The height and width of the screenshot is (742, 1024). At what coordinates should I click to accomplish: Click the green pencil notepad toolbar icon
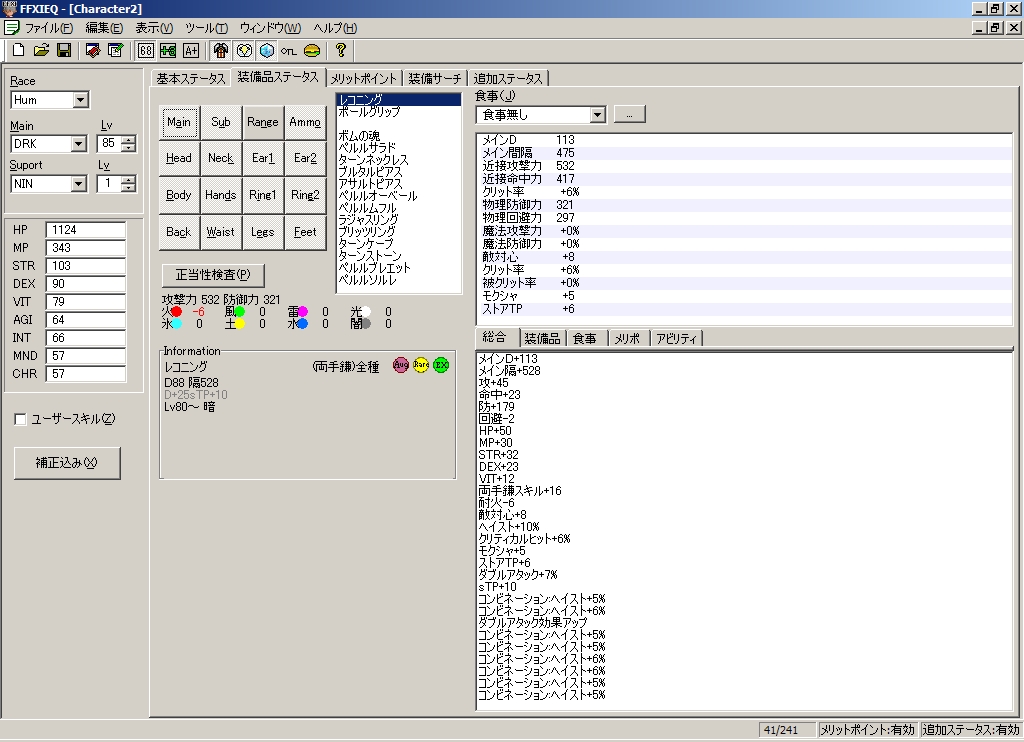point(116,50)
